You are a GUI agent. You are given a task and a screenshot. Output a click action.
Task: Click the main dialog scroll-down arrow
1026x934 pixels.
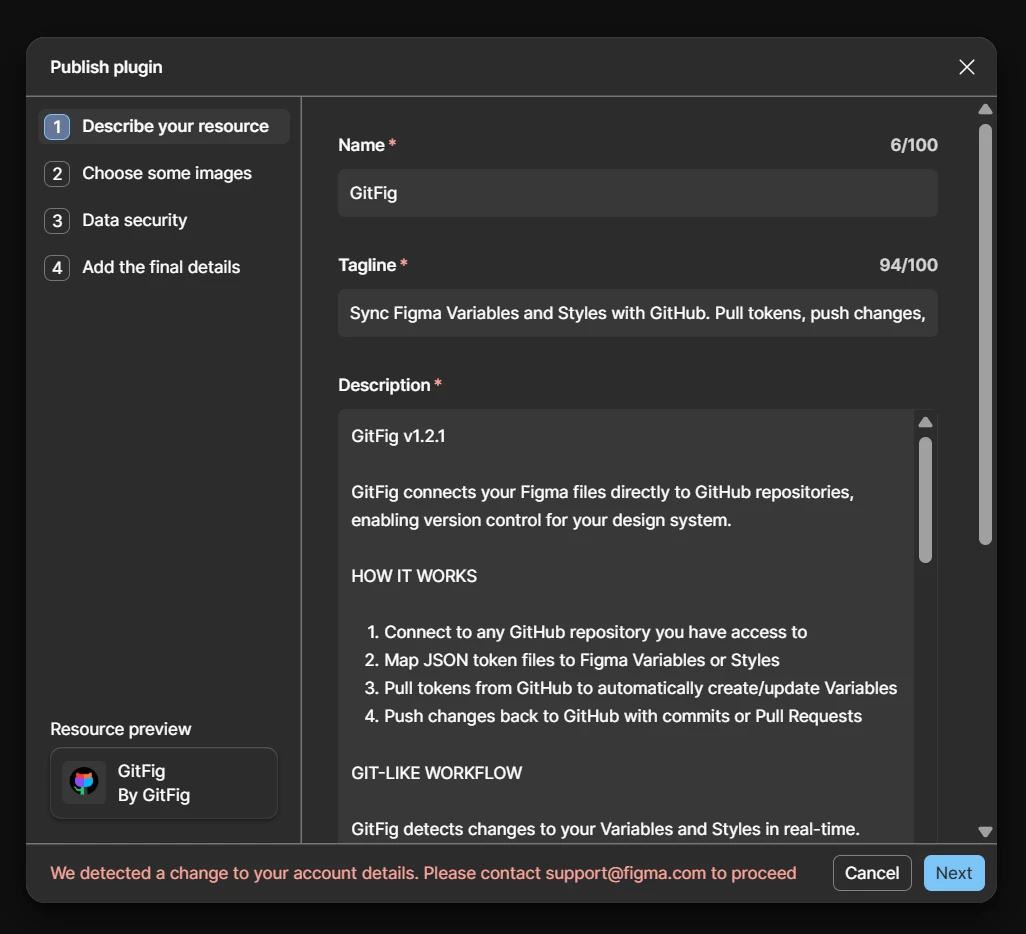click(x=985, y=831)
